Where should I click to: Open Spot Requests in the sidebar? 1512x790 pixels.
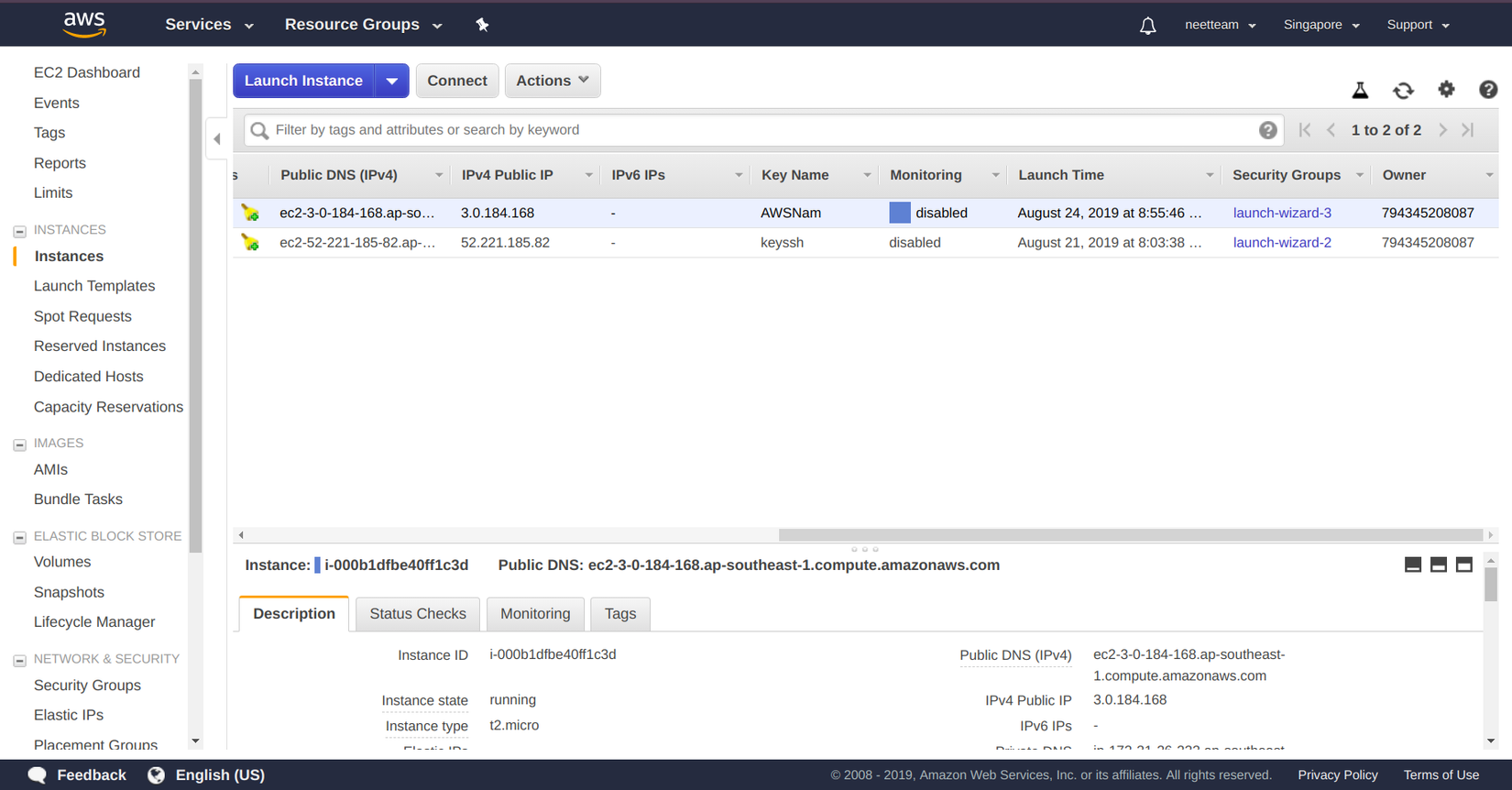(x=82, y=316)
